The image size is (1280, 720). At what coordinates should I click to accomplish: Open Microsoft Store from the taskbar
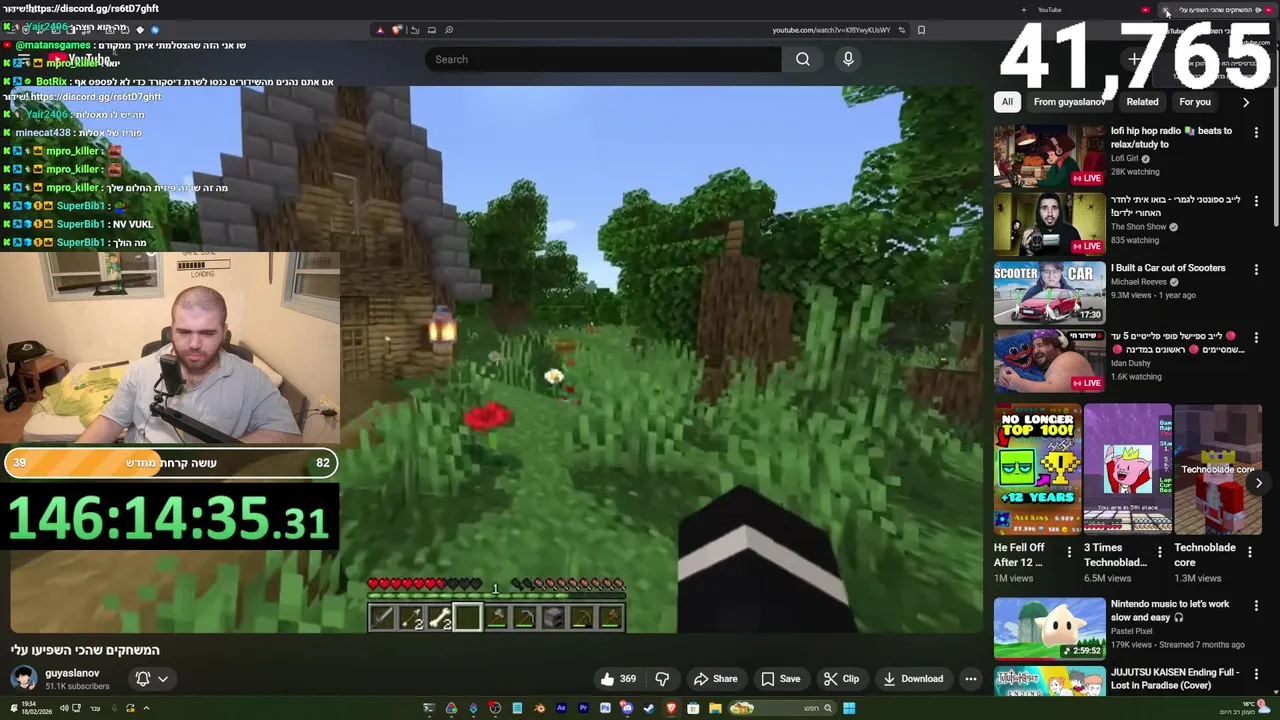[x=693, y=708]
